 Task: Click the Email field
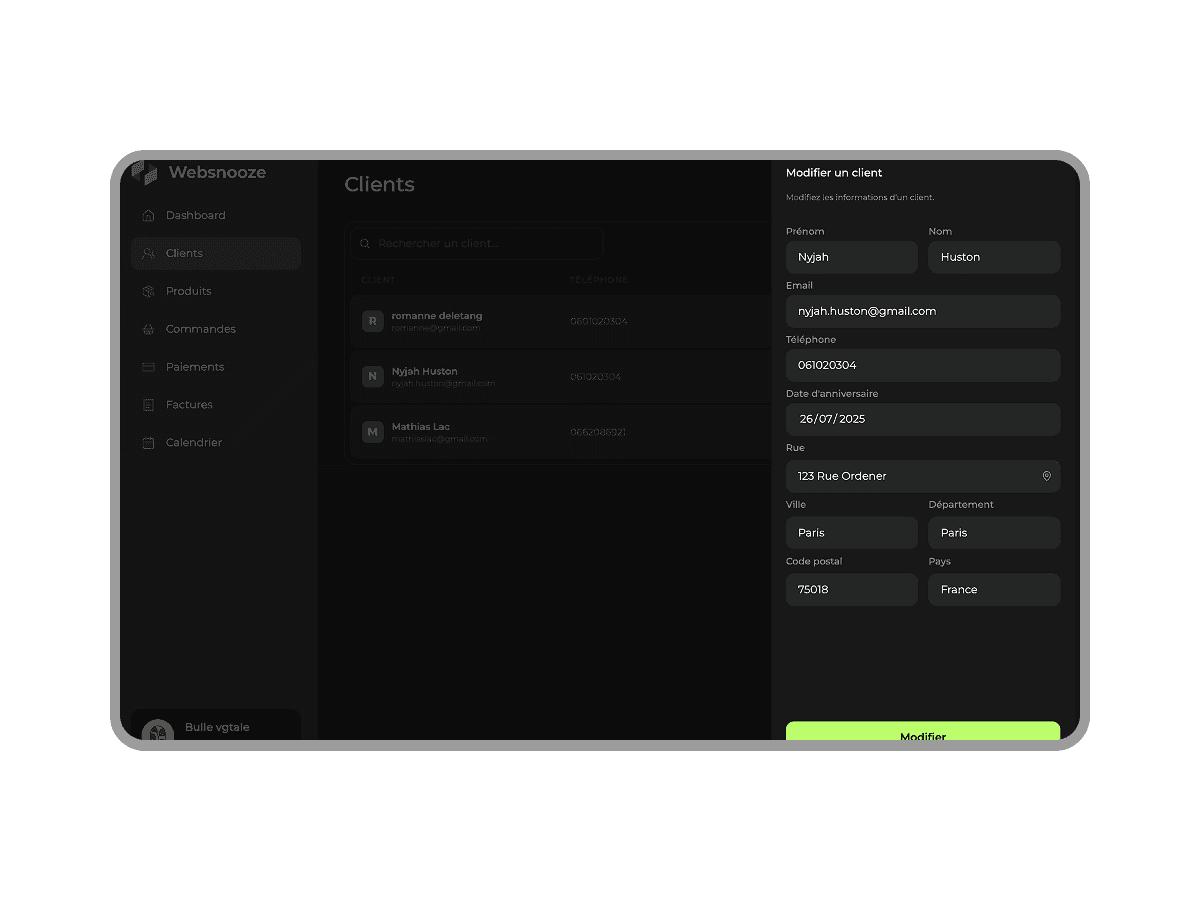pyautogui.click(x=922, y=311)
